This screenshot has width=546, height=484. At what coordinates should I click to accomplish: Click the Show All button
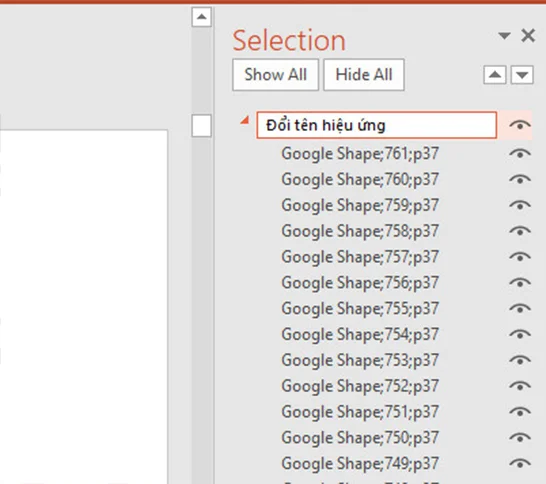[x=275, y=75]
